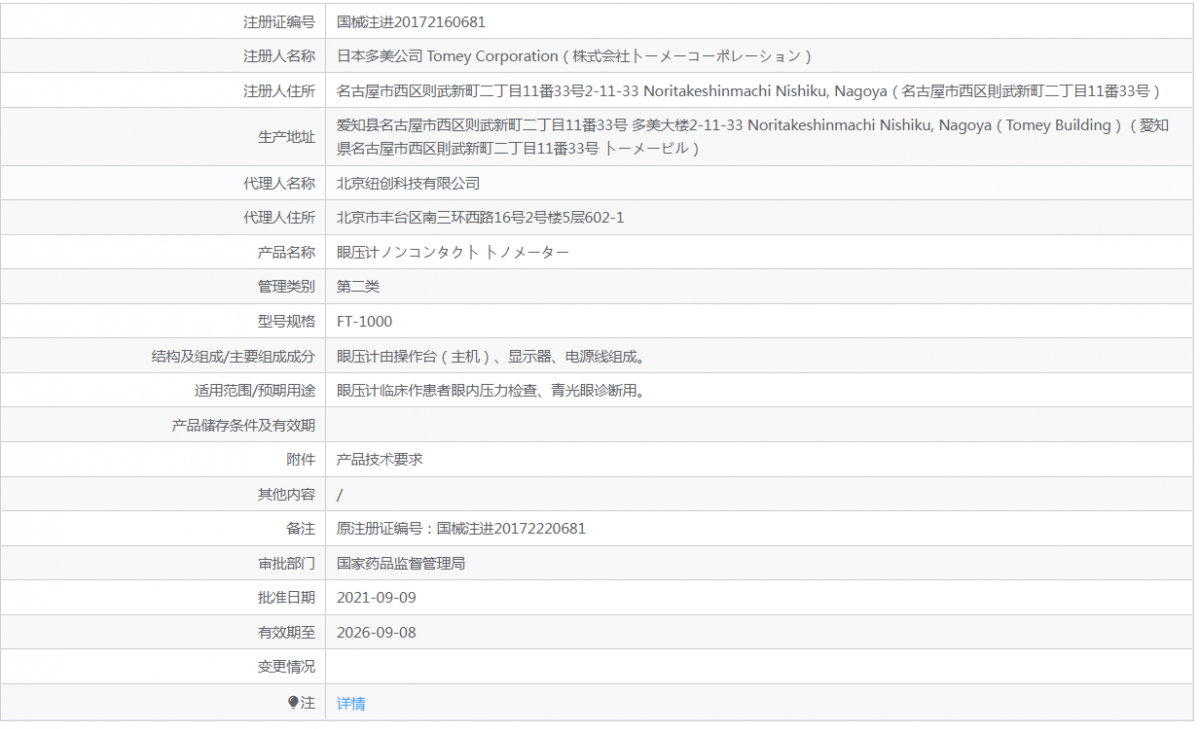The image size is (1200, 729).
Task: Select the 注册人住所 label
Action: tap(279, 91)
